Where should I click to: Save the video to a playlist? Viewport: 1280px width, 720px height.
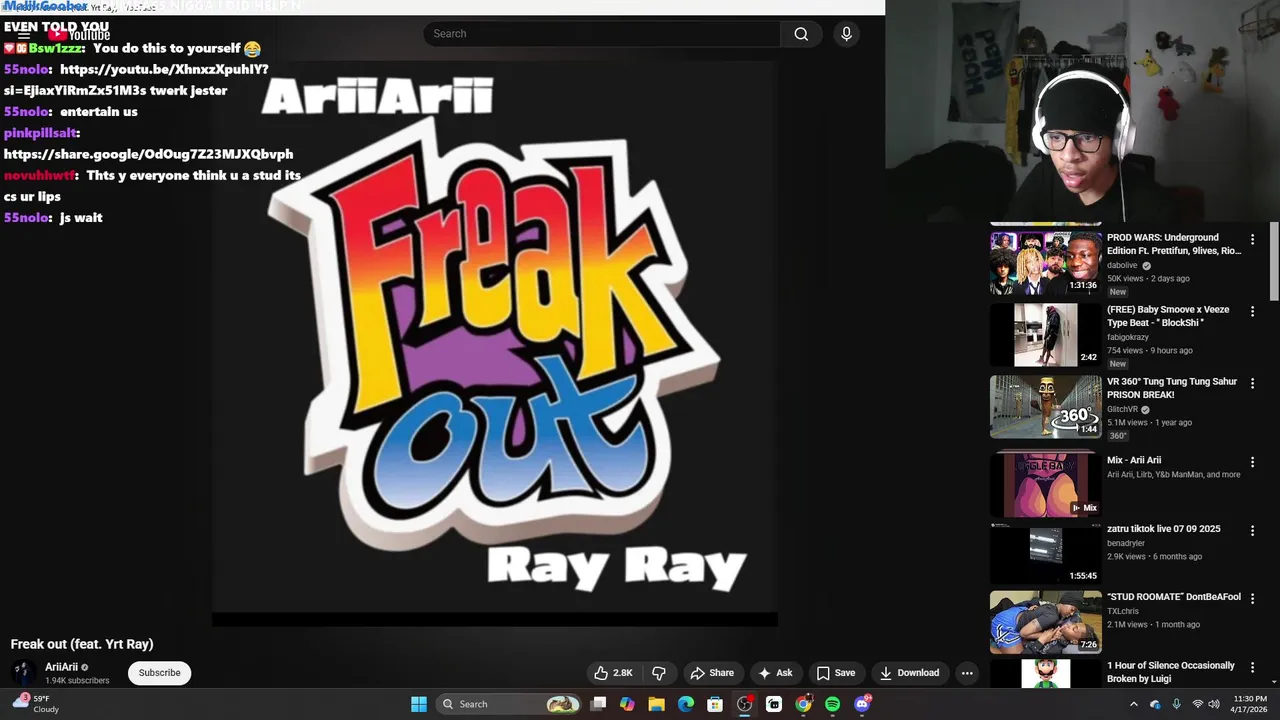coord(836,673)
